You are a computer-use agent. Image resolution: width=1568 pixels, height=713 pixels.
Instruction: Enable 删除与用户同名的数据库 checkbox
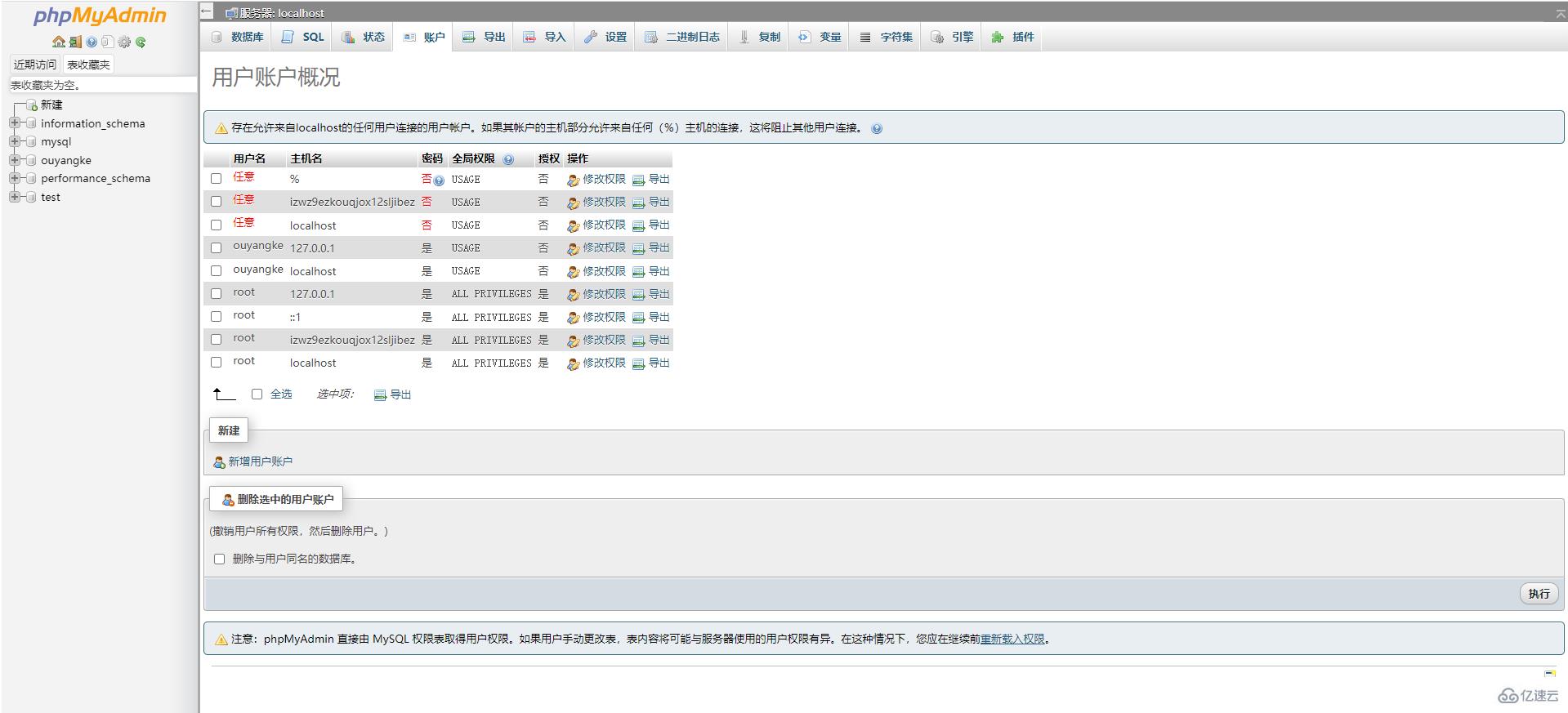click(219, 559)
